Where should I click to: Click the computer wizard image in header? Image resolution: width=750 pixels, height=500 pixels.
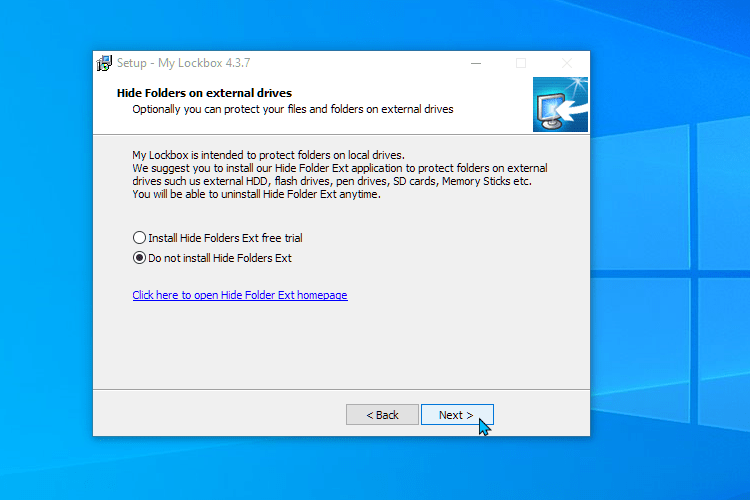[560, 104]
